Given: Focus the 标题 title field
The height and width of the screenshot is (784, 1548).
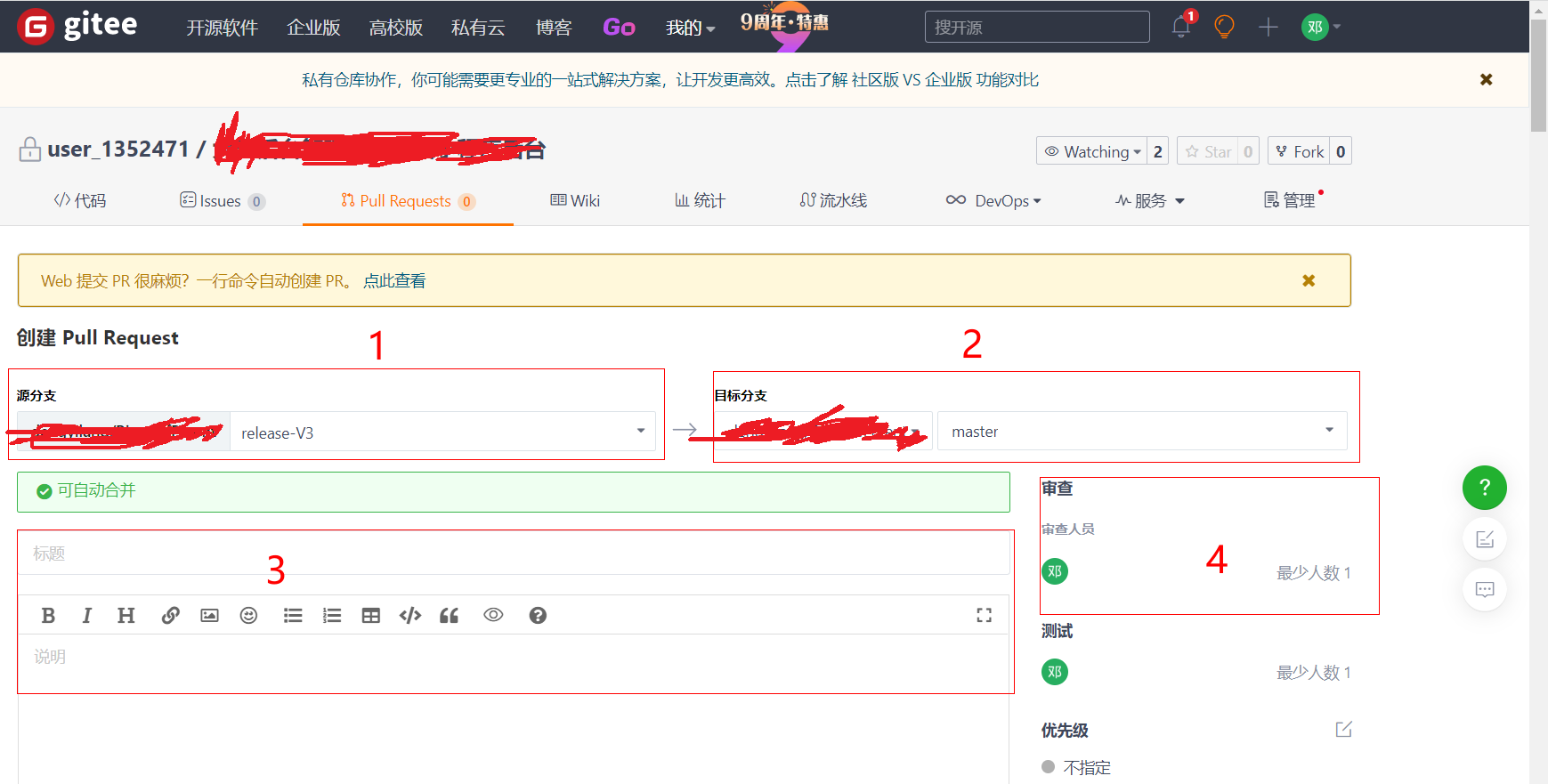Looking at the screenshot, I should click(515, 554).
